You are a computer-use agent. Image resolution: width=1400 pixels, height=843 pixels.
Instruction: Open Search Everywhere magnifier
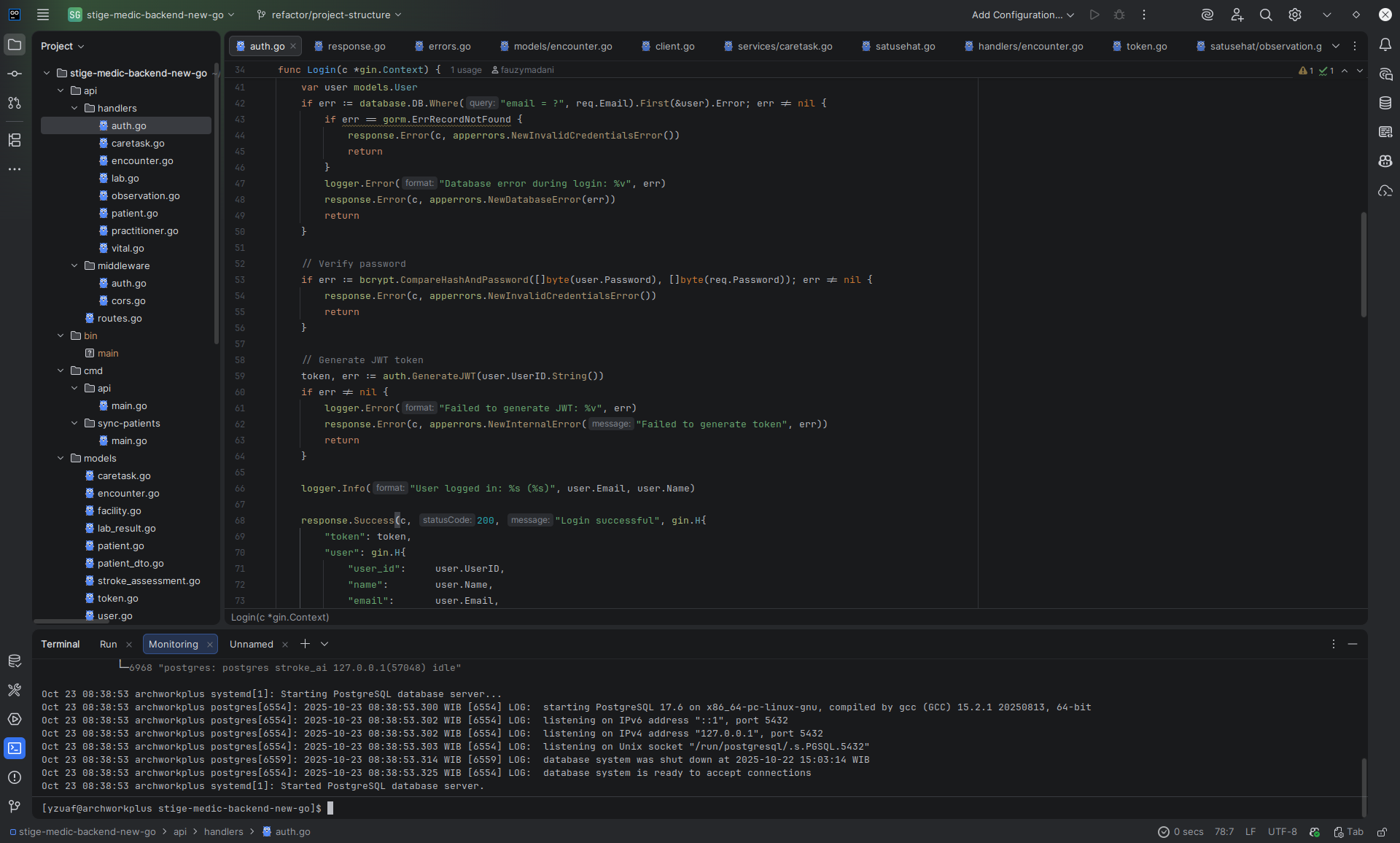[x=1266, y=15]
